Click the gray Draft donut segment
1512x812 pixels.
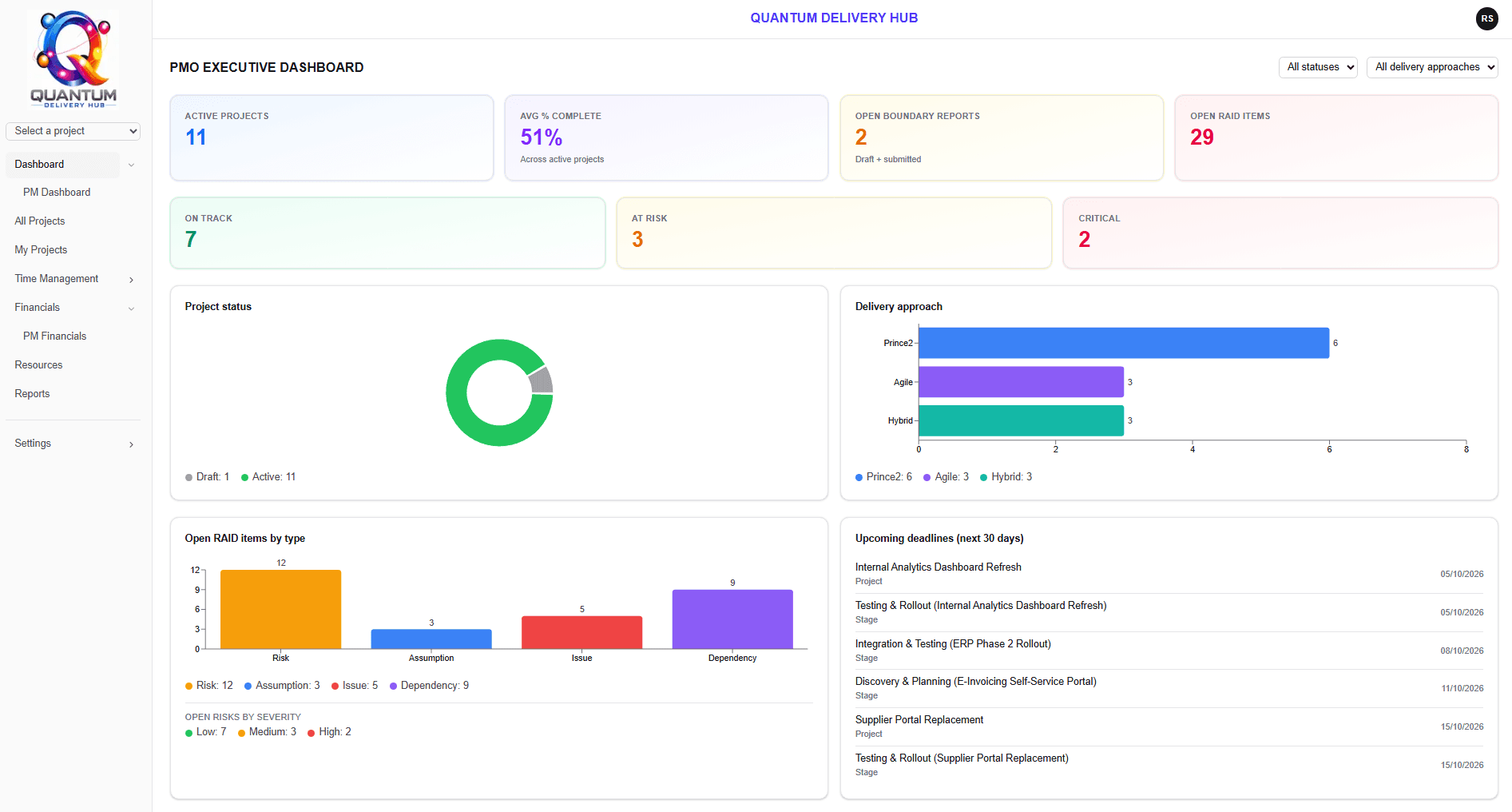click(541, 380)
